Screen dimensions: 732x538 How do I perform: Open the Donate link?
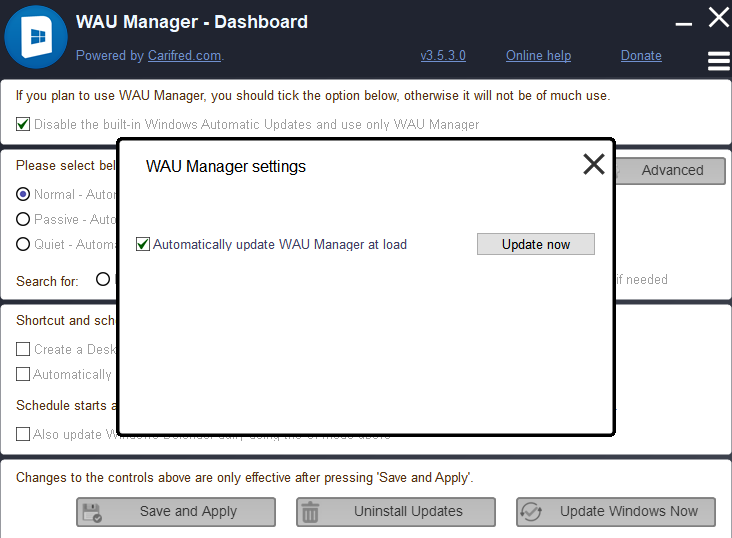(x=641, y=56)
